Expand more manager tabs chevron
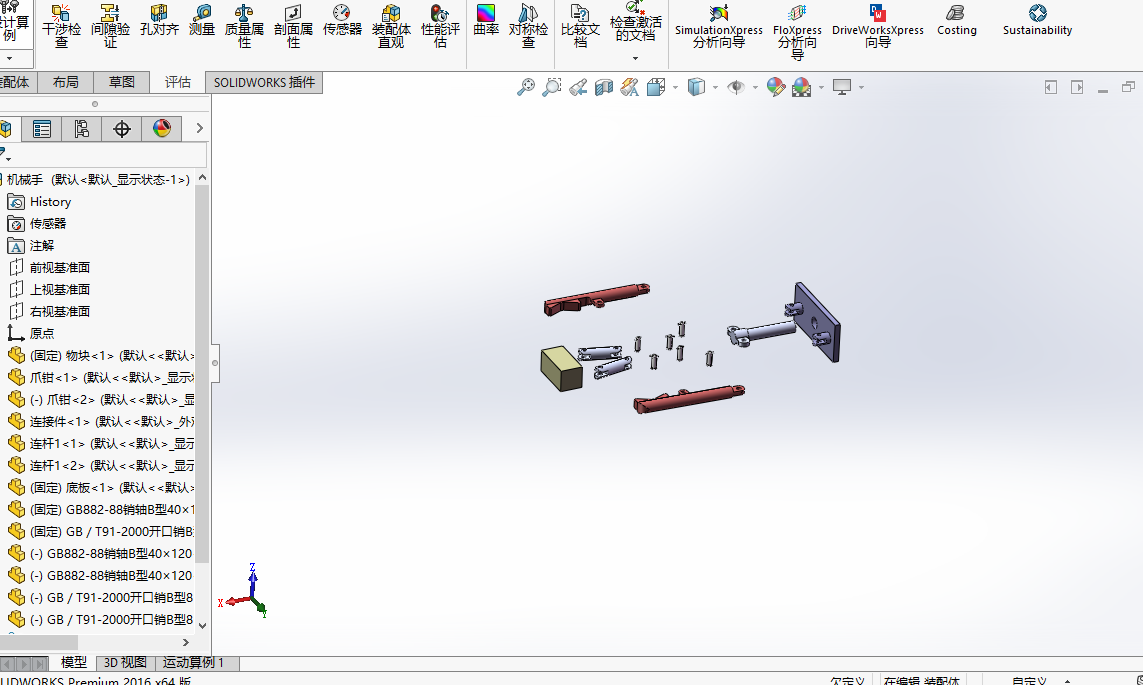 coord(199,128)
